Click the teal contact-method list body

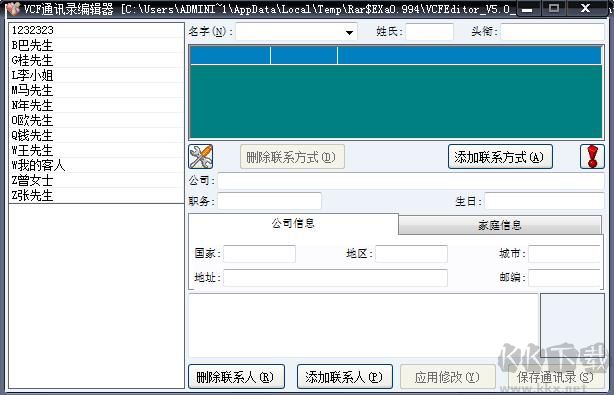(x=396, y=101)
